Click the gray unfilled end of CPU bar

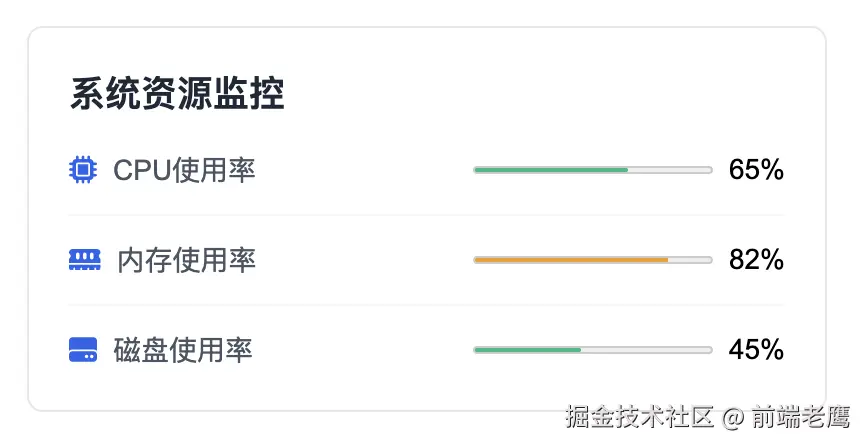[x=670, y=170]
